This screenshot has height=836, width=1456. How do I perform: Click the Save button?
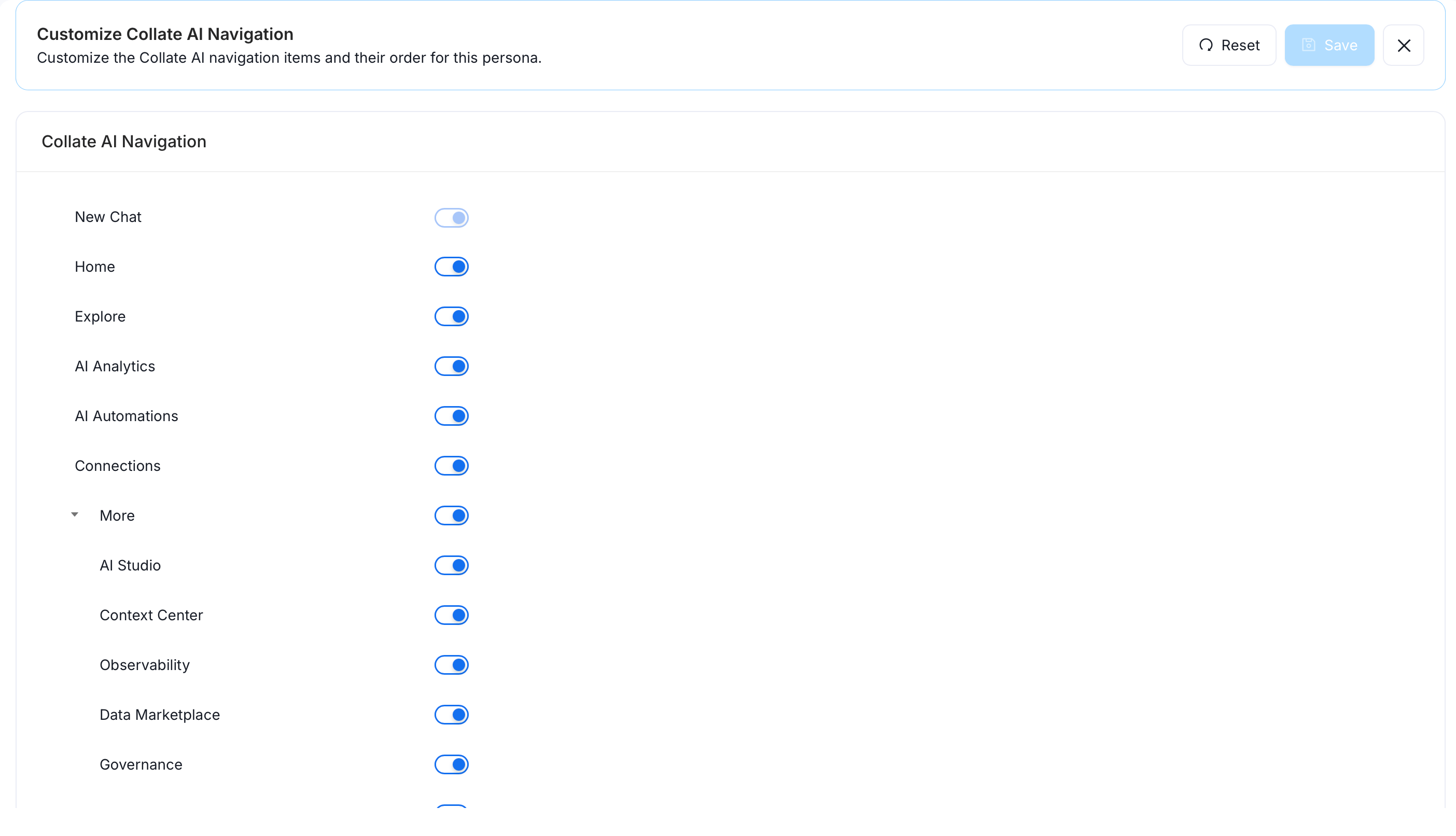point(1329,45)
